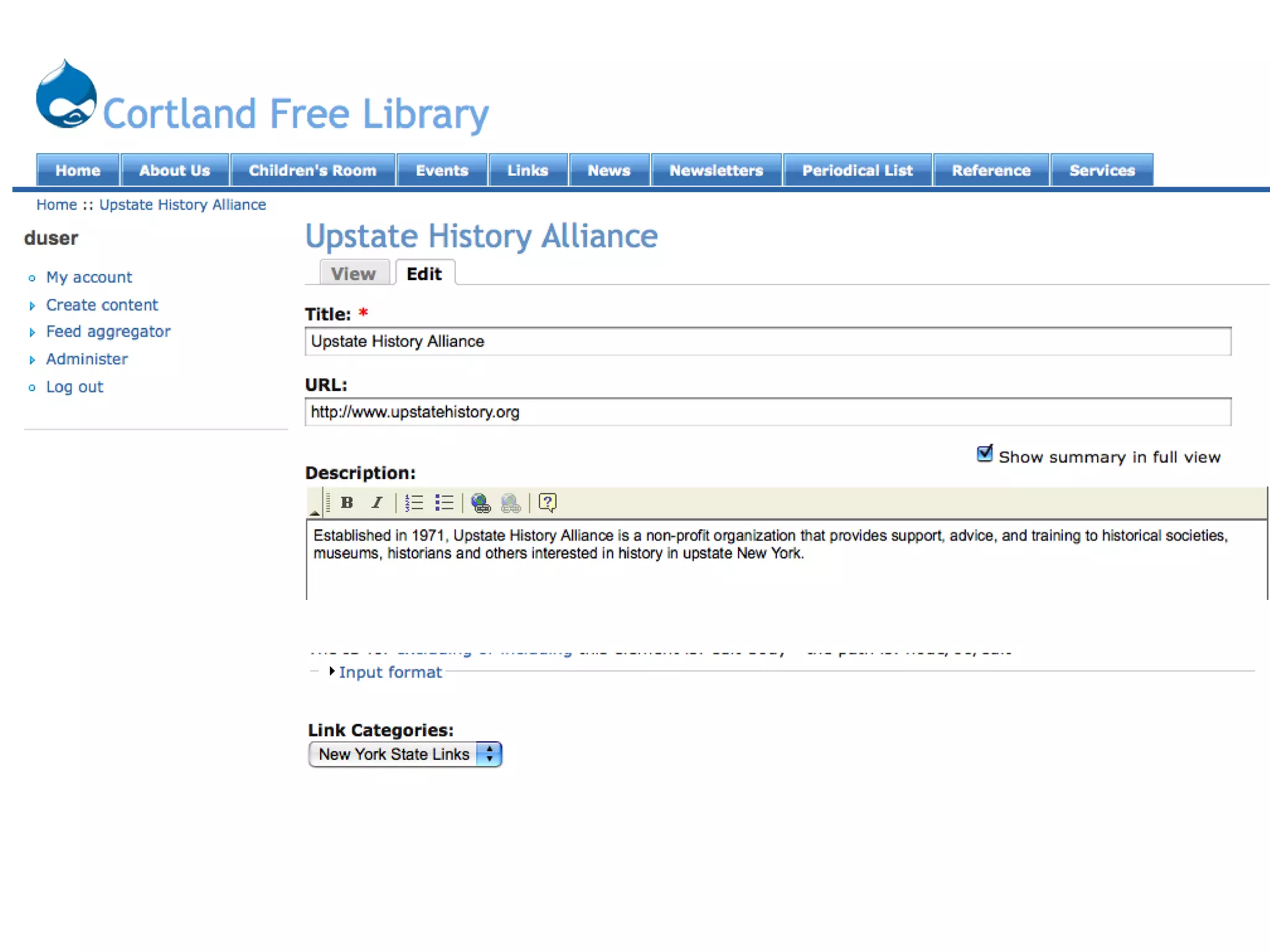Toggle Show summary in full view checkbox
Image resolution: width=1270 pixels, height=952 pixels.
[984, 454]
